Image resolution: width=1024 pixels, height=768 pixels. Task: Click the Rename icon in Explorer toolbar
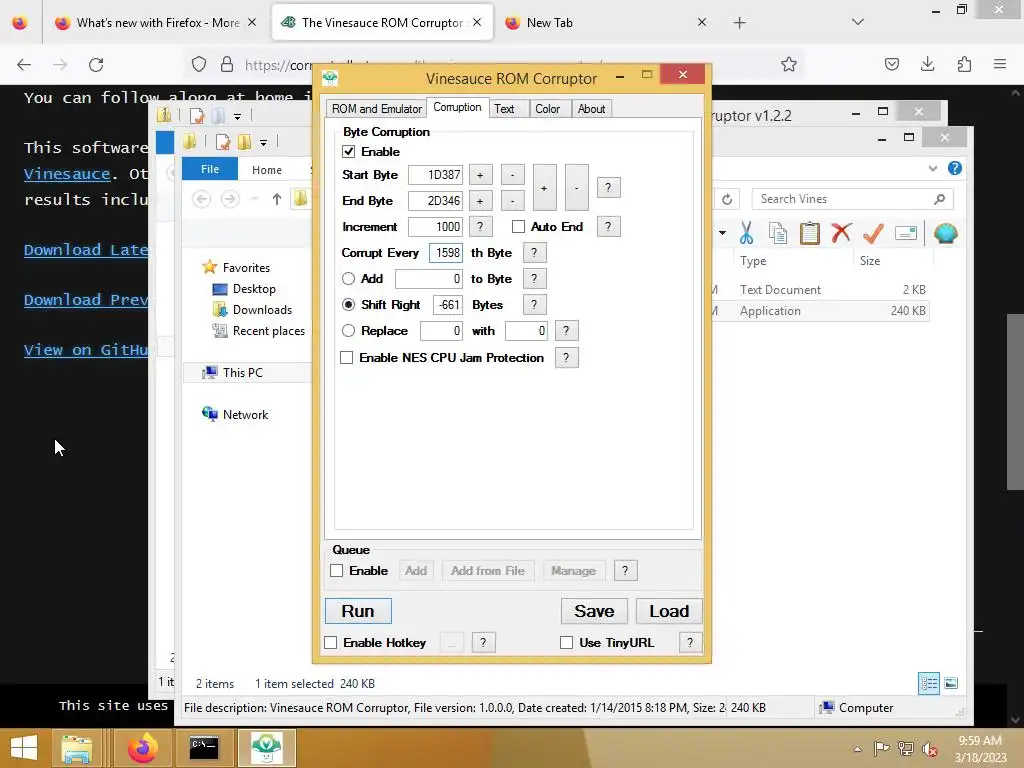pos(906,233)
